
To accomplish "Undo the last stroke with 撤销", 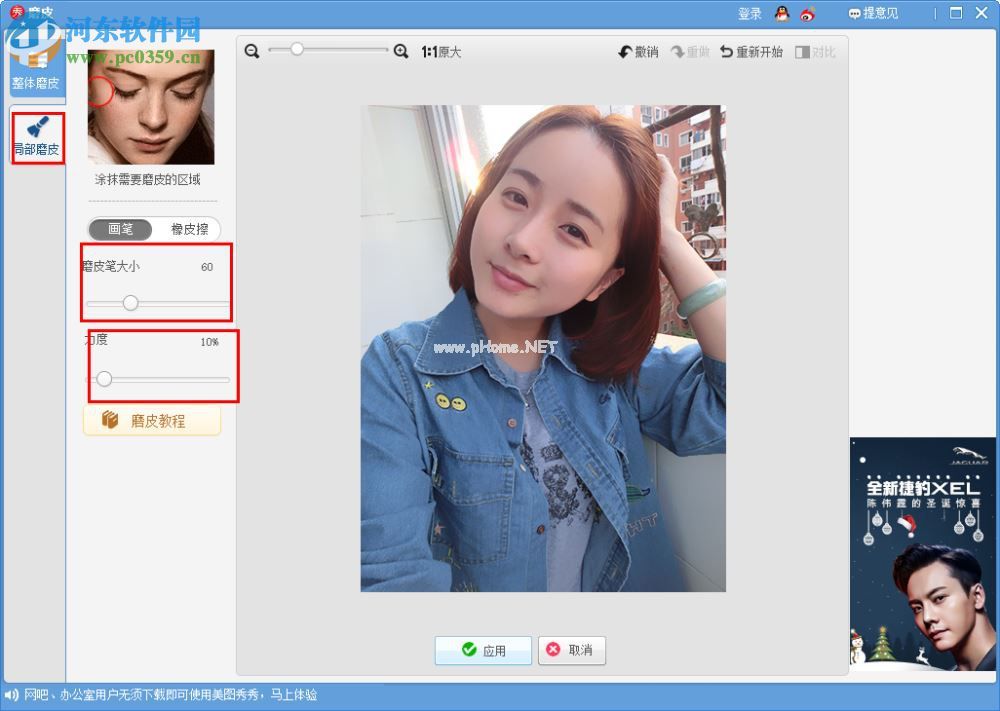I will tap(638, 52).
